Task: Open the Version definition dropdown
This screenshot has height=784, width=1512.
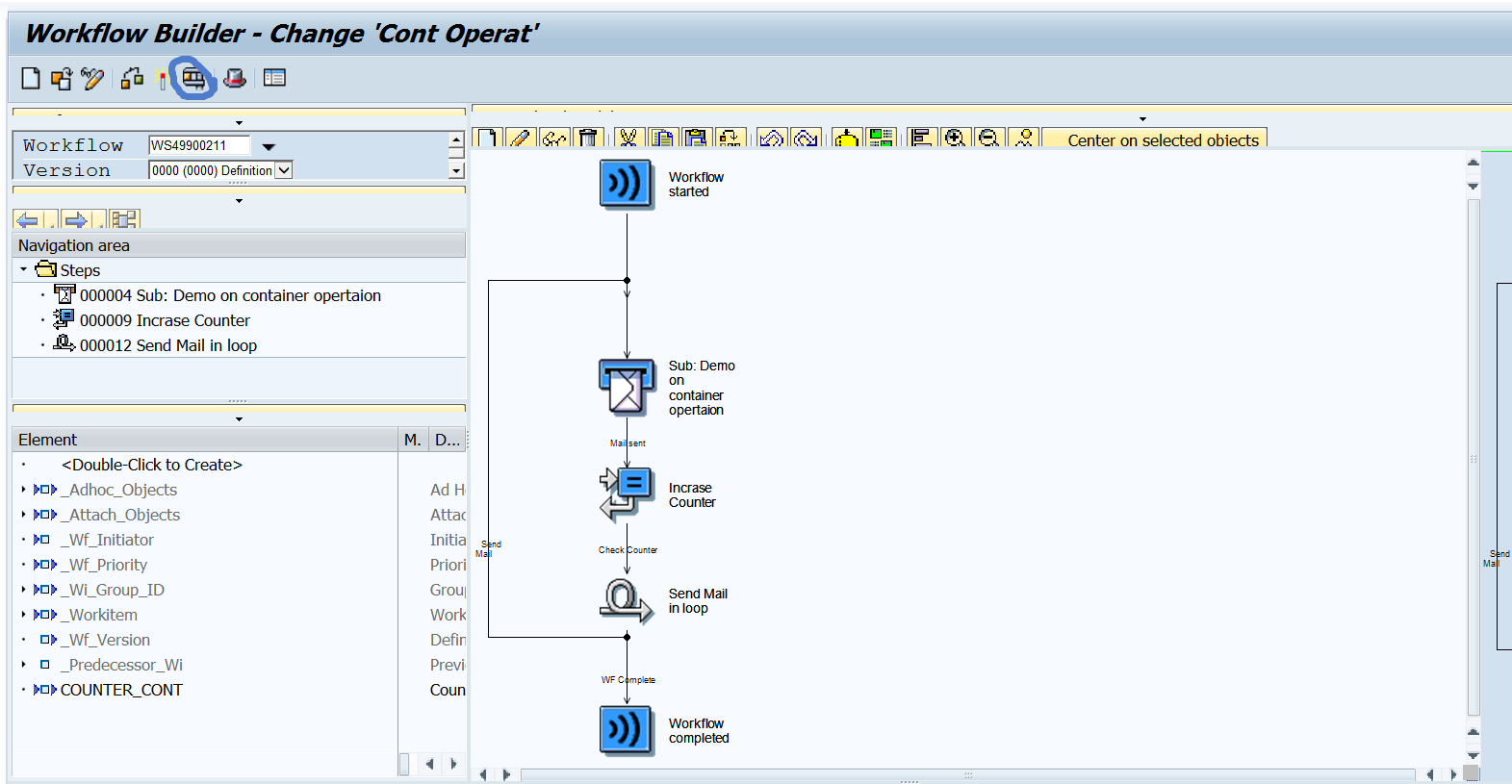Action: 284,170
